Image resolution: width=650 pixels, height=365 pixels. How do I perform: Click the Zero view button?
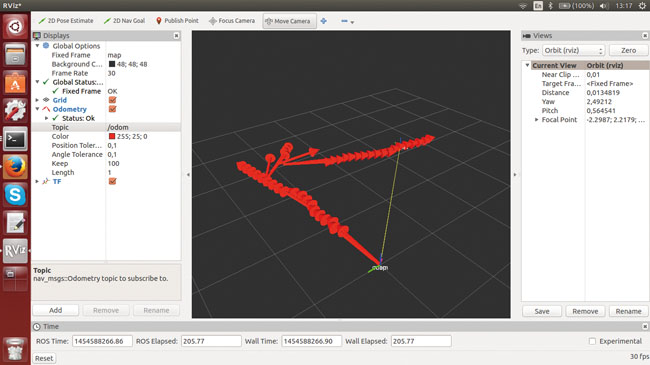(628, 50)
